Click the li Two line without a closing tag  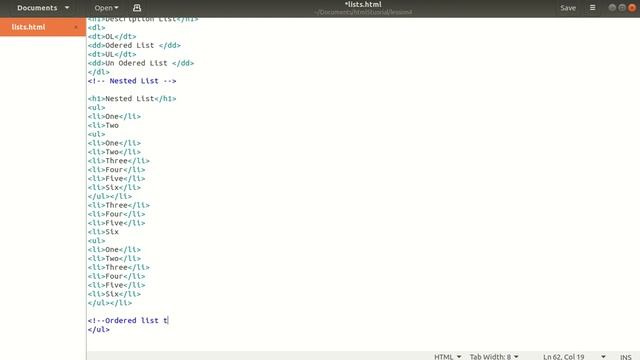pyautogui.click(x=103, y=125)
